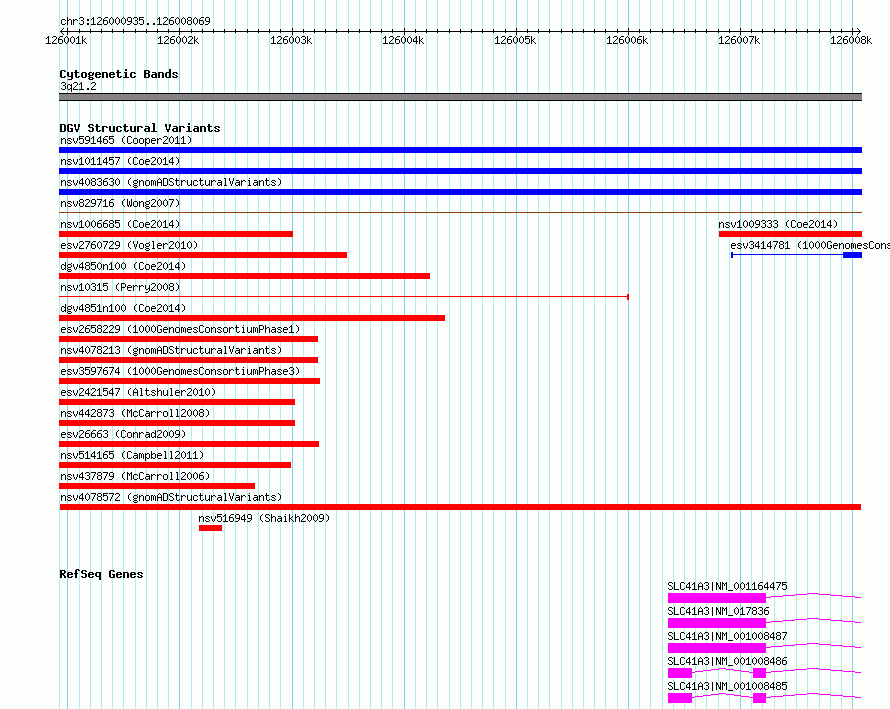The image size is (890, 709).
Task: Open nsv829716 (Wong2007) variant label
Action: point(120,203)
